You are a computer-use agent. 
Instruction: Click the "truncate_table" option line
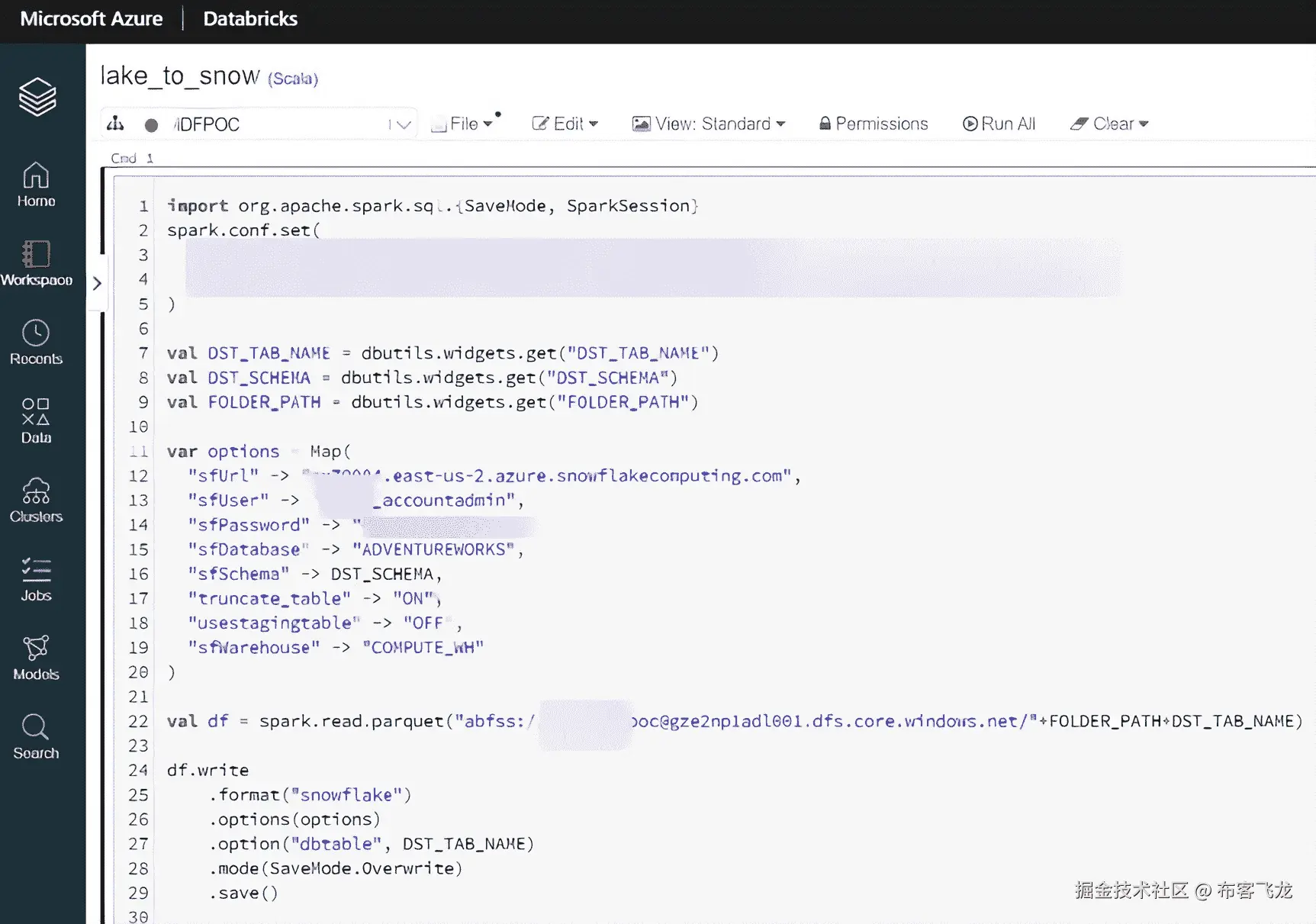tap(315, 599)
